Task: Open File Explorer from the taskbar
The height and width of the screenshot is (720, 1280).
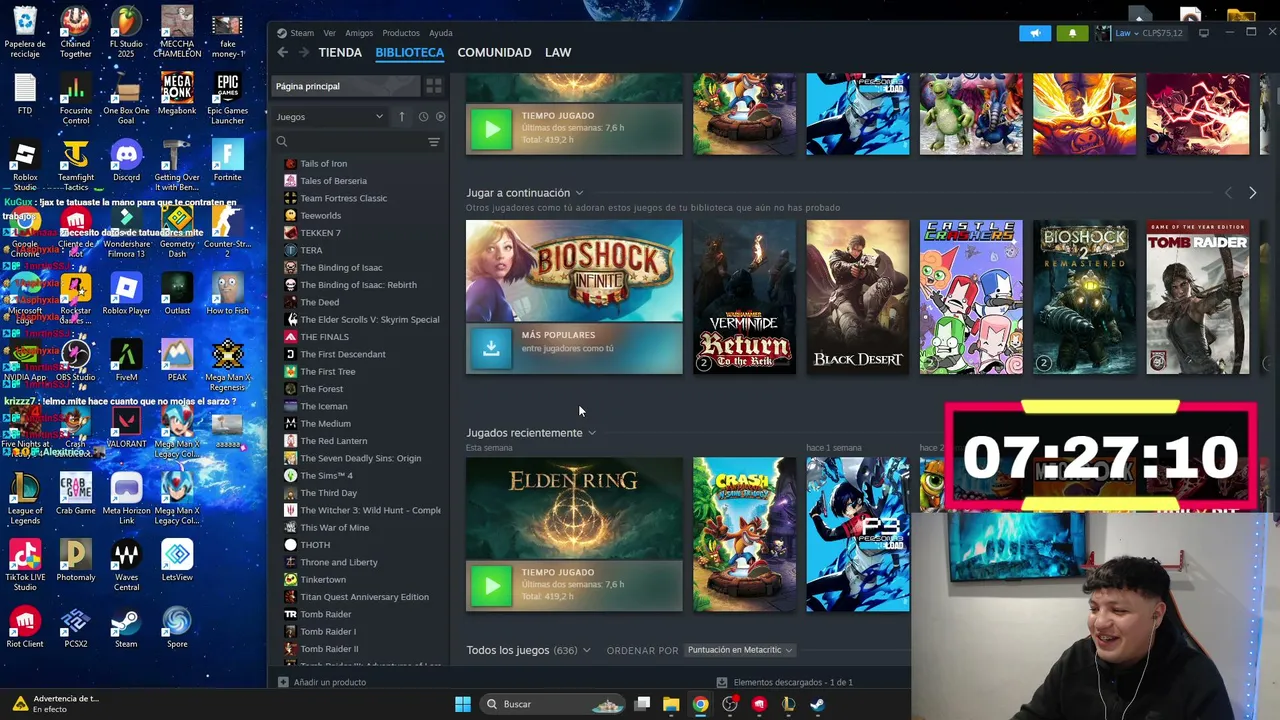Action: [671, 704]
